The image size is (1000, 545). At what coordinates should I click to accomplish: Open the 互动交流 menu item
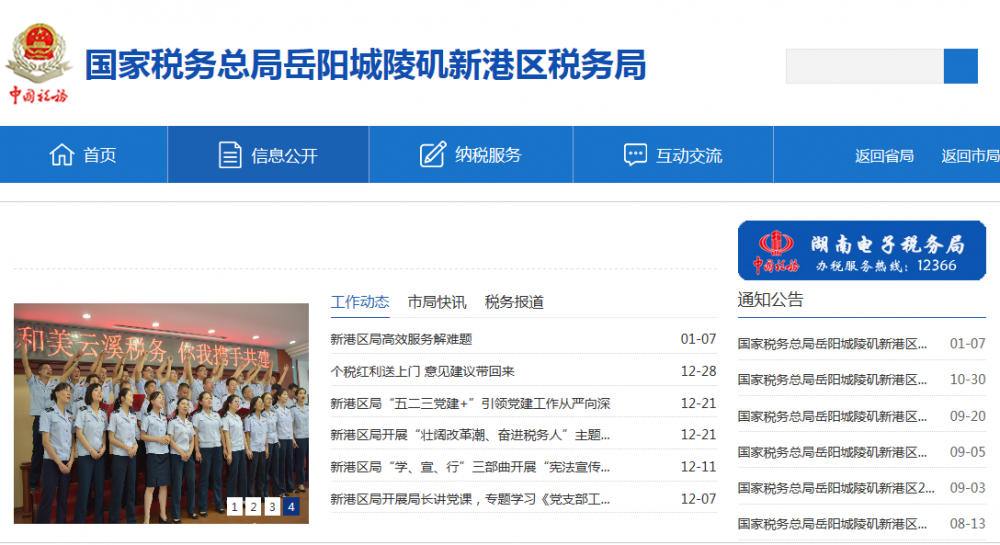[673, 155]
